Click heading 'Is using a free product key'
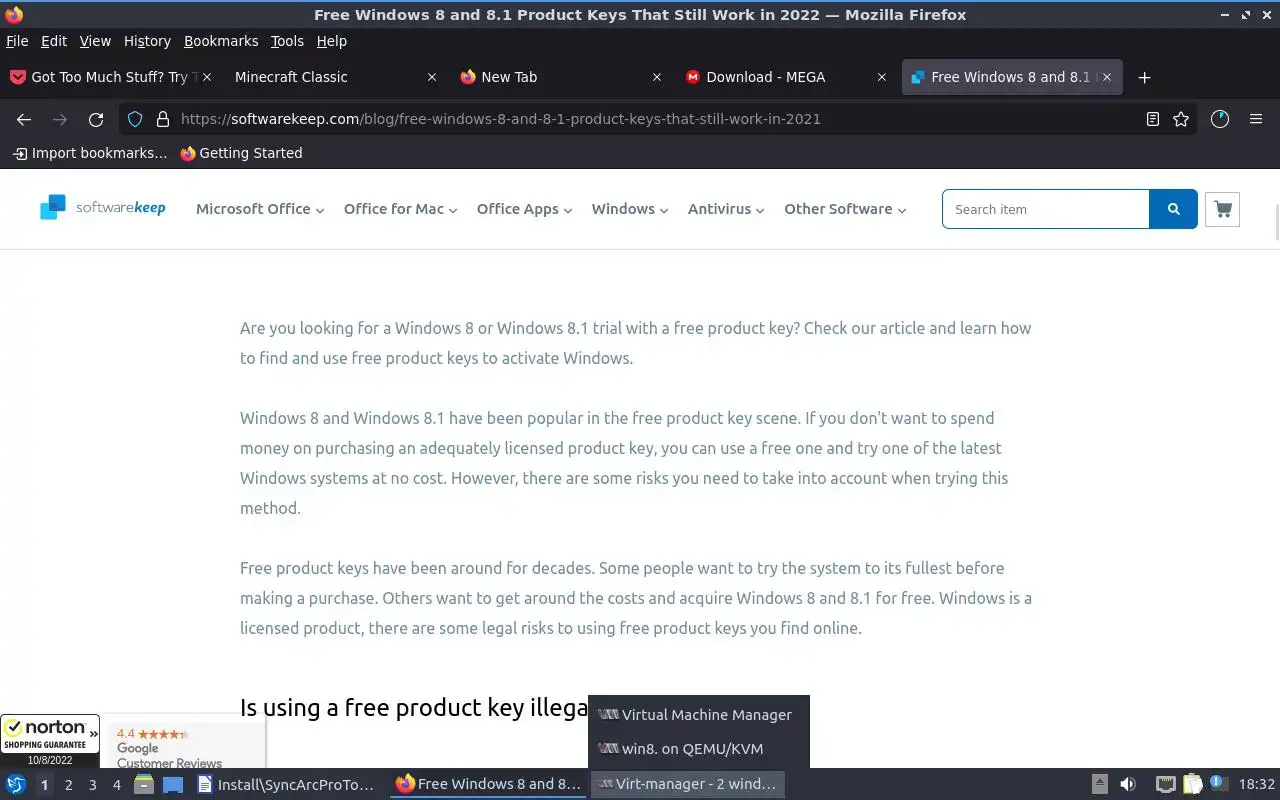The width and height of the screenshot is (1280, 800). tap(414, 708)
